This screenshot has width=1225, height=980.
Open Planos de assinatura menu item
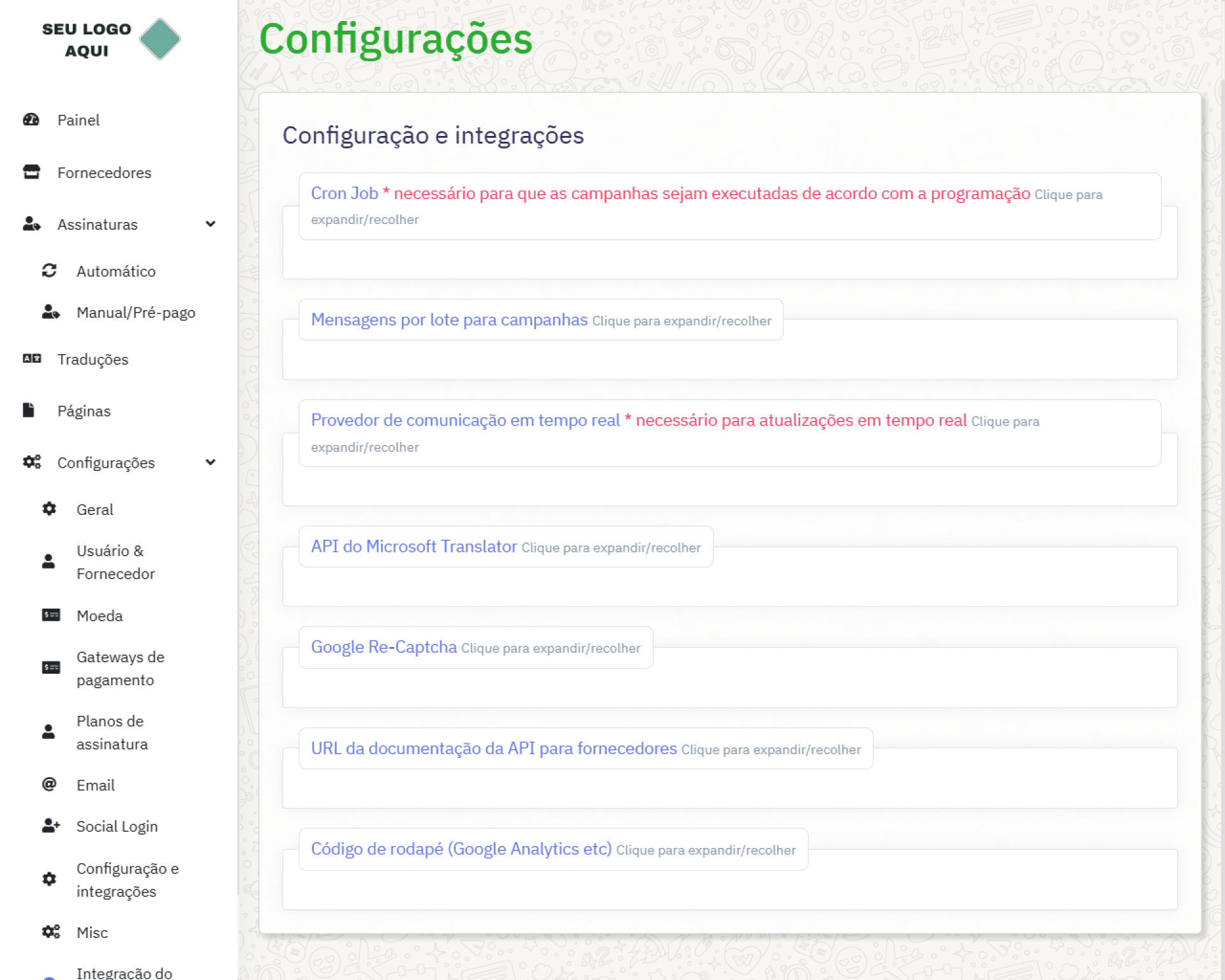(112, 732)
